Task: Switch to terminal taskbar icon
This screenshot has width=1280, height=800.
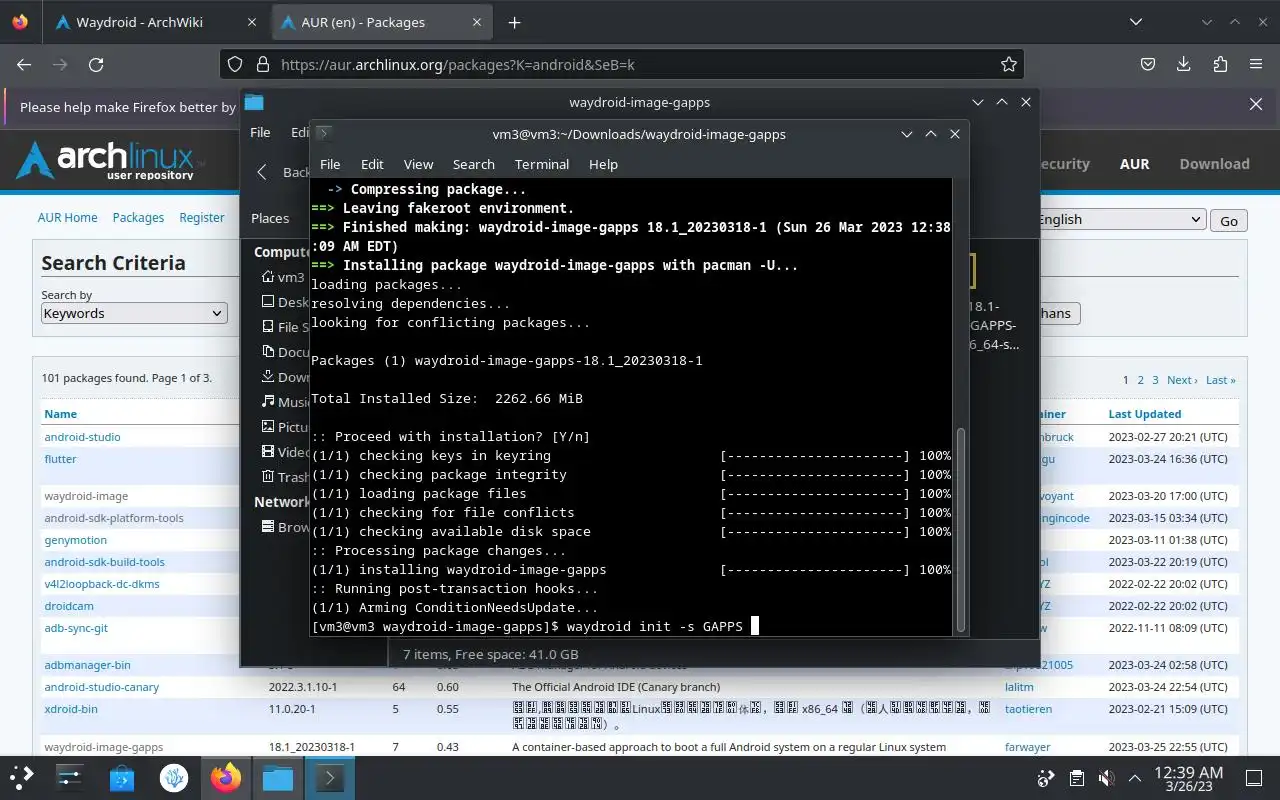Action: 330,777
